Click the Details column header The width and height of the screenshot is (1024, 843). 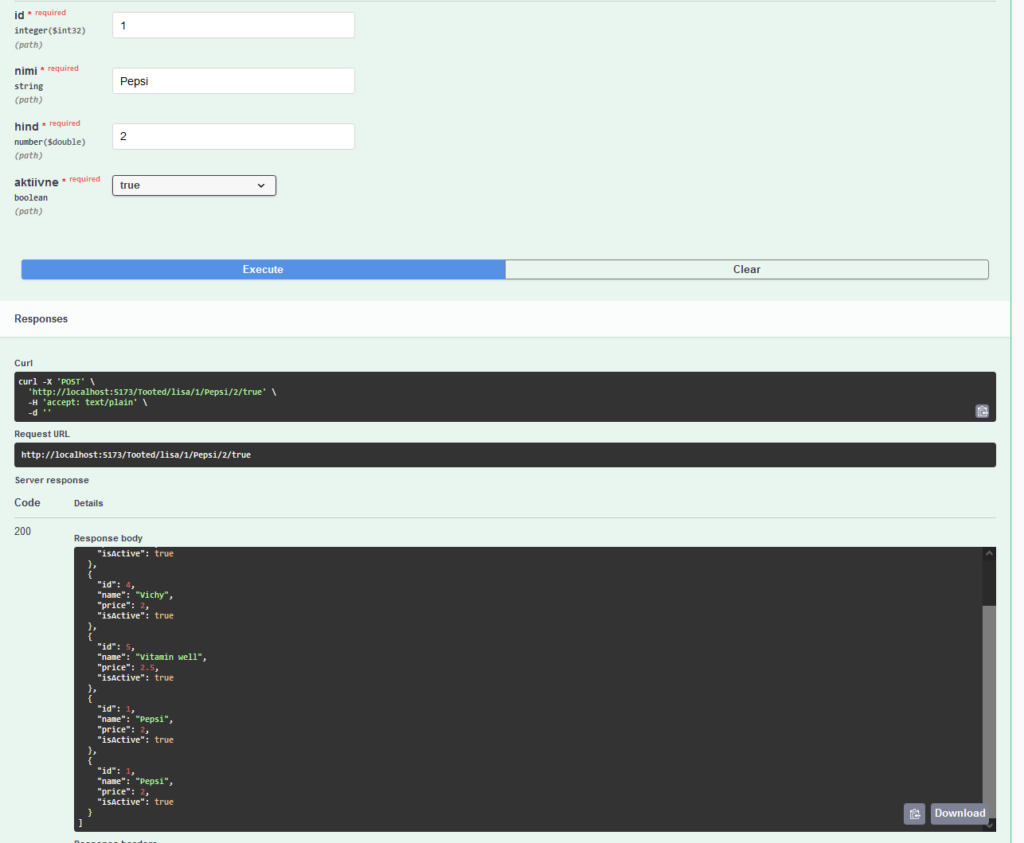click(88, 503)
